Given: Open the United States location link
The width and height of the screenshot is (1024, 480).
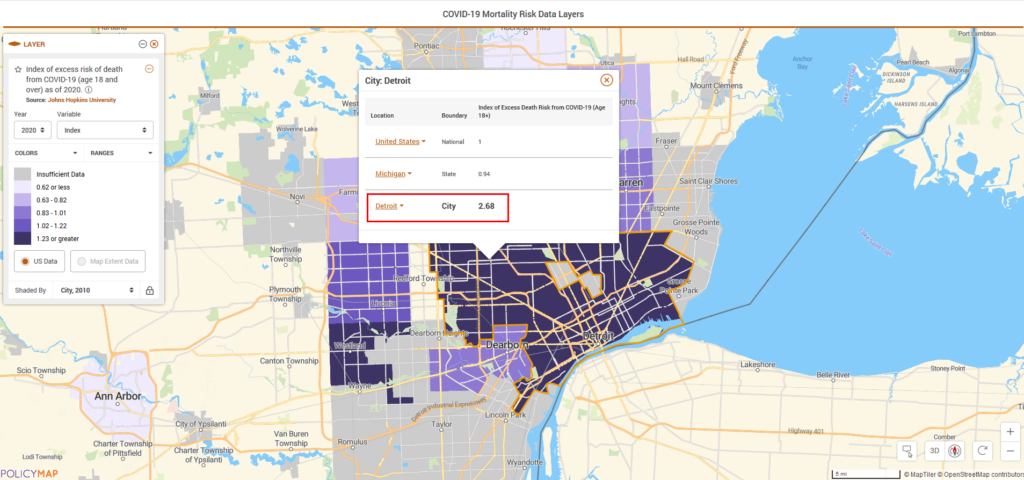Looking at the screenshot, I should pos(397,141).
